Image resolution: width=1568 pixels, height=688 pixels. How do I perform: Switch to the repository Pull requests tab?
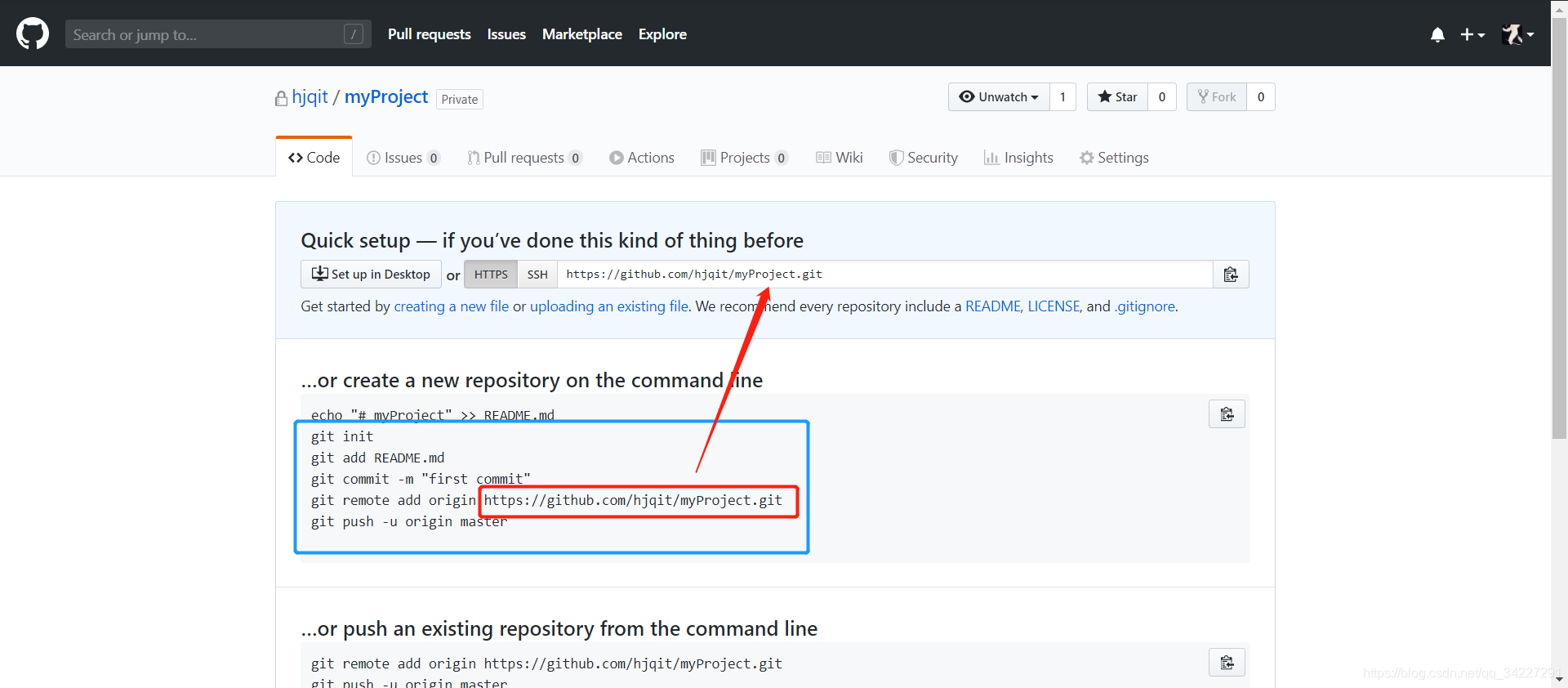pyautogui.click(x=524, y=158)
